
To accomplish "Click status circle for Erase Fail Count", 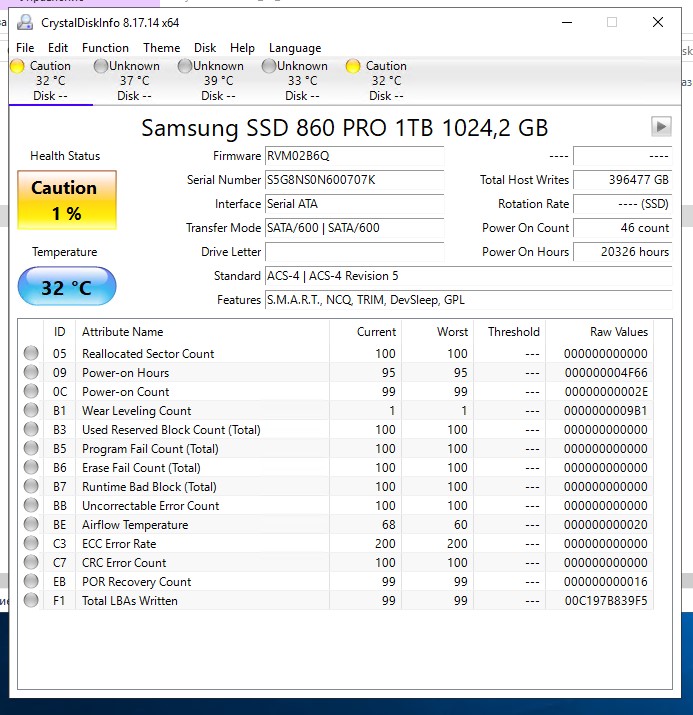I will pyautogui.click(x=31, y=467).
